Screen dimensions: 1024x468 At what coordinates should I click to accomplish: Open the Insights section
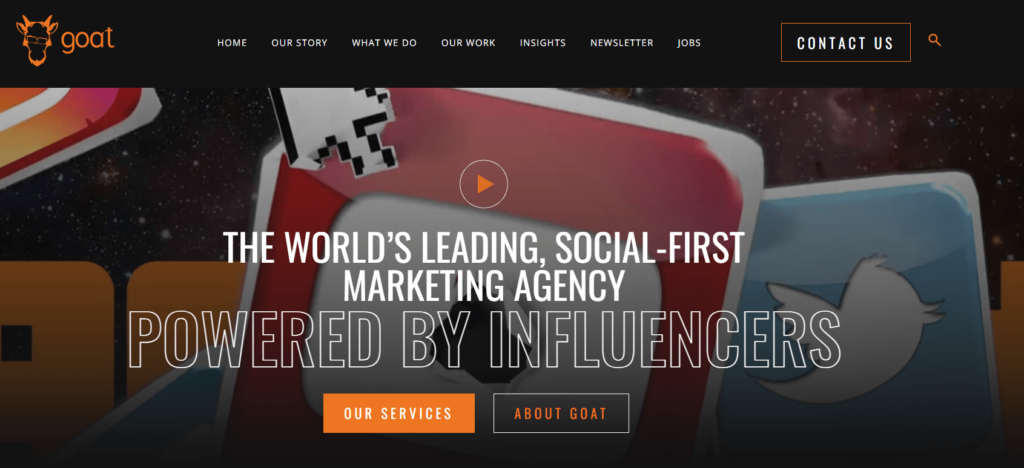543,43
